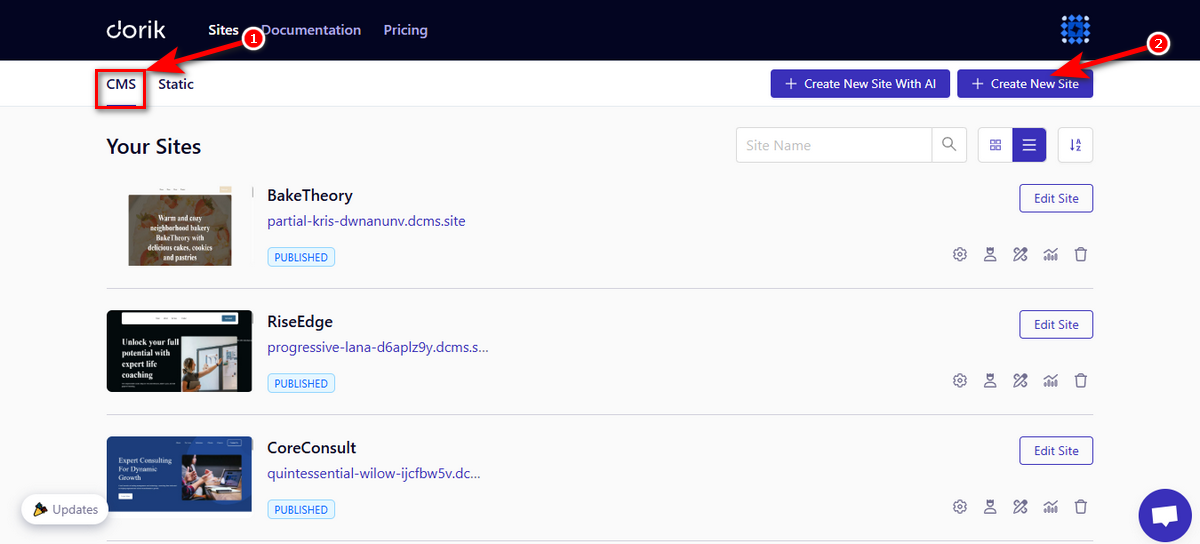The width and height of the screenshot is (1200, 544).
Task: Click Create New Site With AI
Action: tap(860, 84)
